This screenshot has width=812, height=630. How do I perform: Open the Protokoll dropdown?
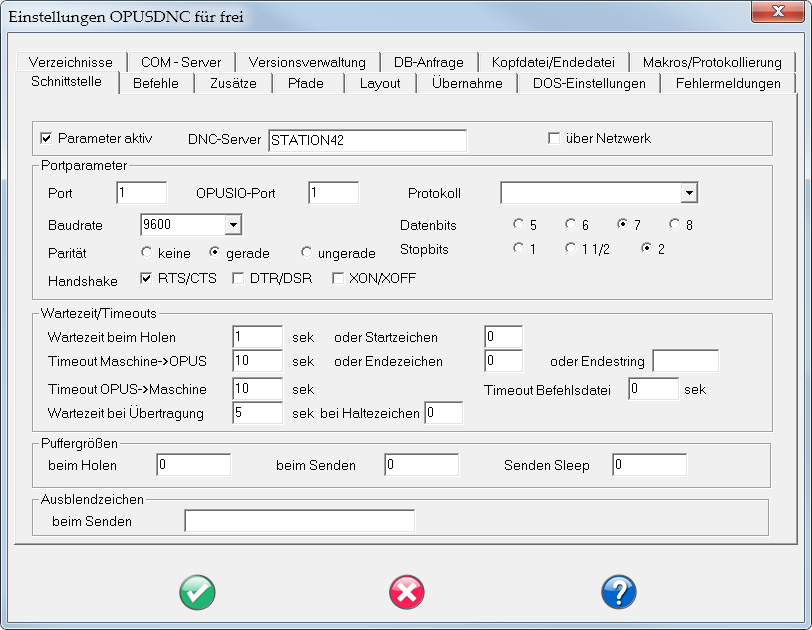[x=689, y=193]
